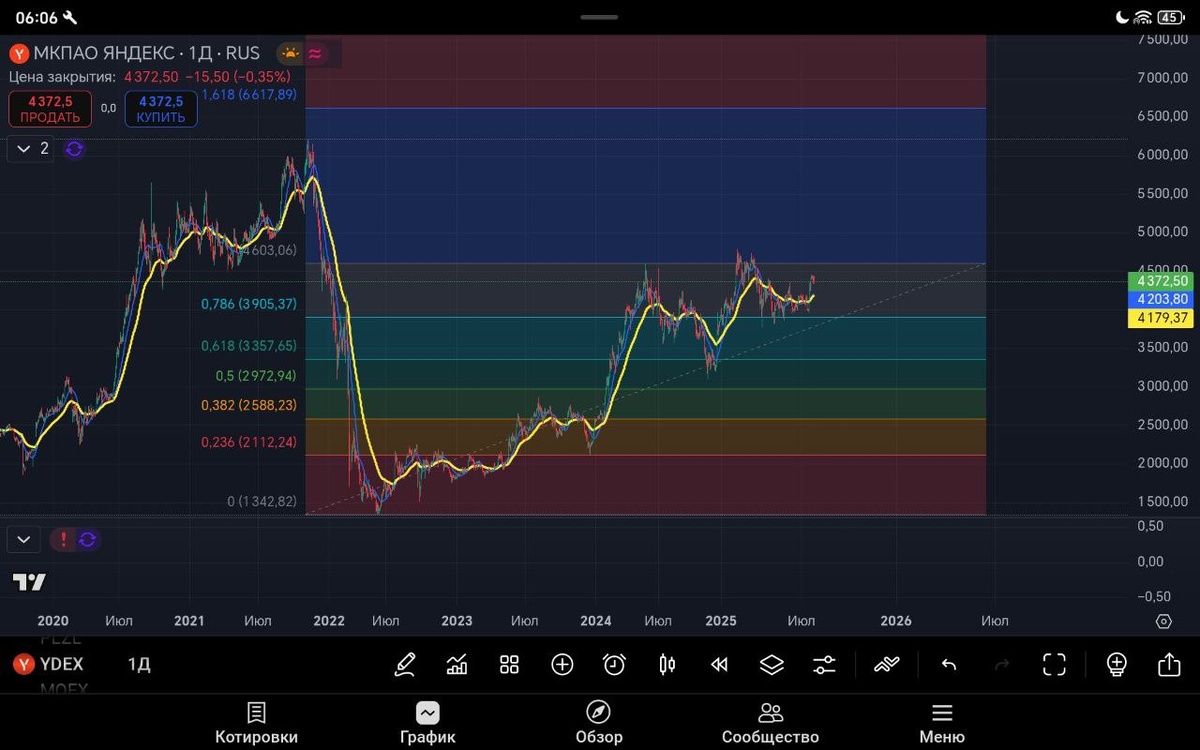This screenshot has width=1200, height=750.
Task: Tap the yellow 4179,37 price label
Action: coord(1160,318)
